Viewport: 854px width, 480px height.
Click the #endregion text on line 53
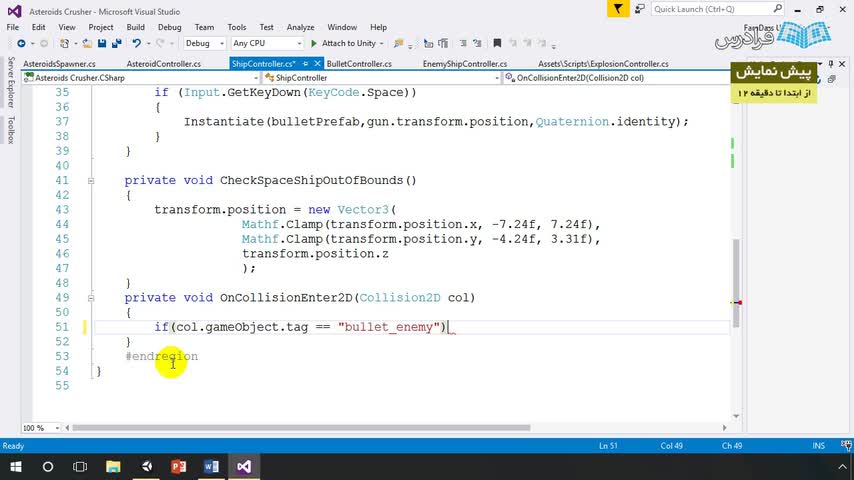tap(162, 356)
